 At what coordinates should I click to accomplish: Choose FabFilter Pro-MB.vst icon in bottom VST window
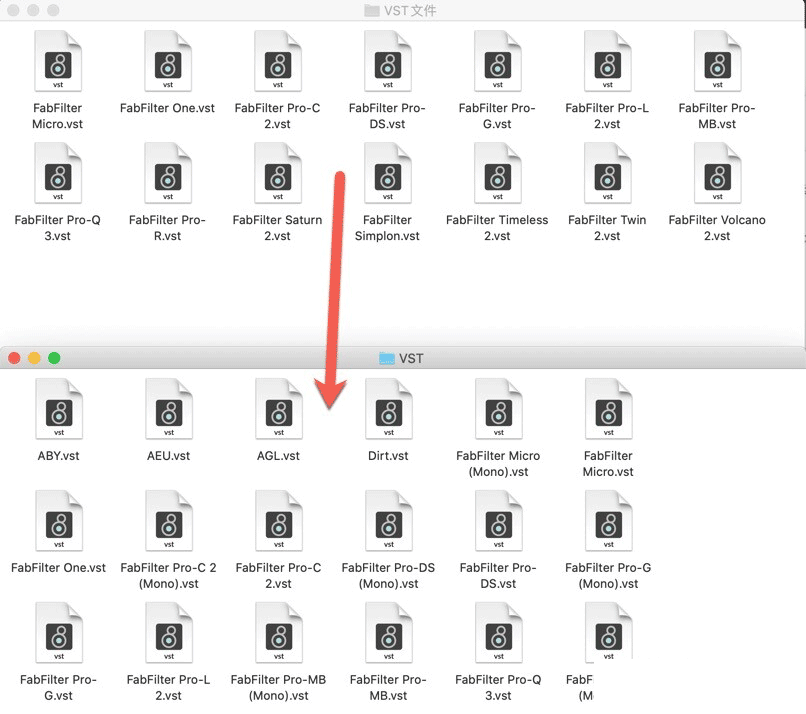point(389,633)
